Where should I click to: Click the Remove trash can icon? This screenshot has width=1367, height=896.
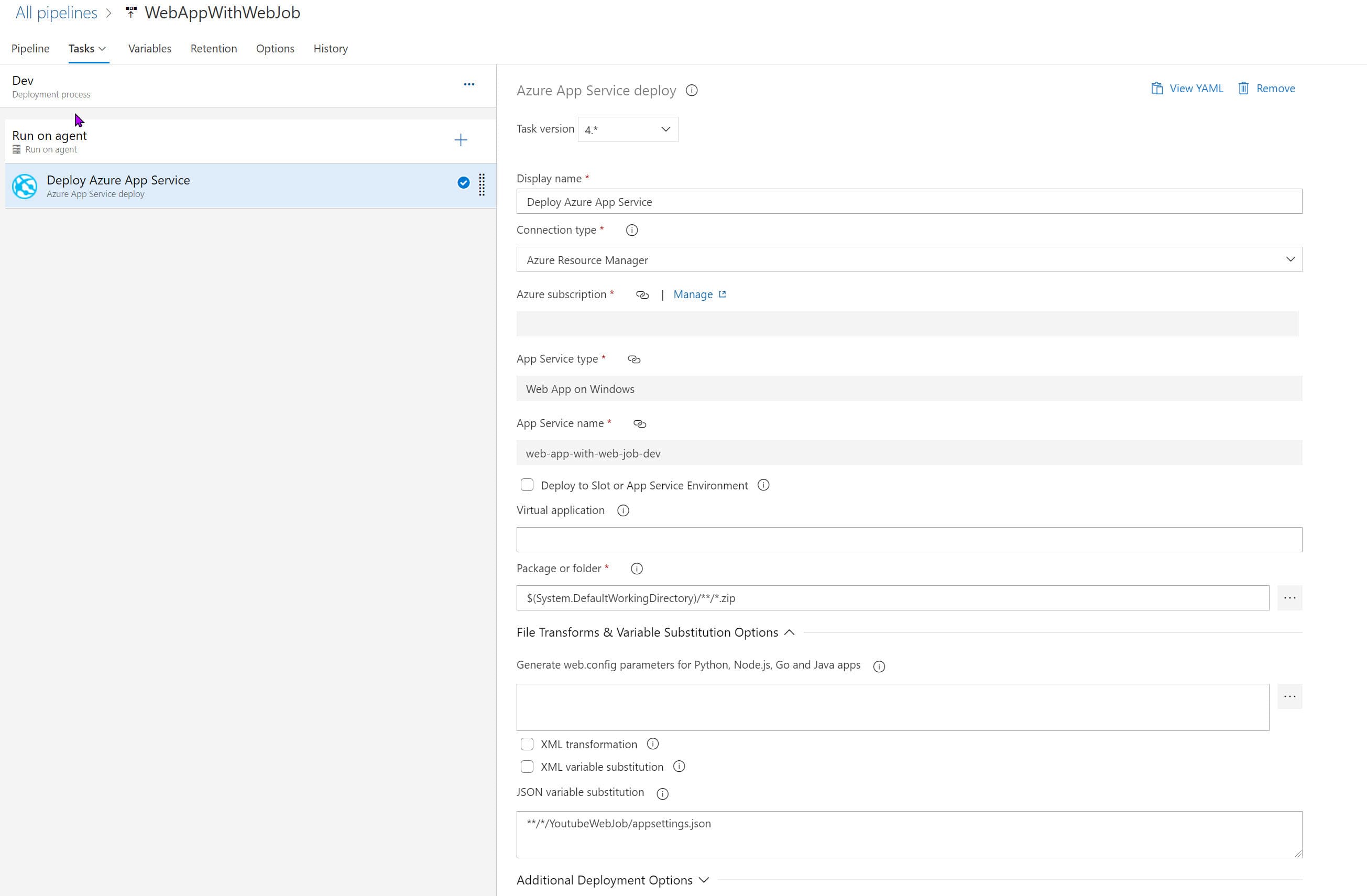(1243, 89)
